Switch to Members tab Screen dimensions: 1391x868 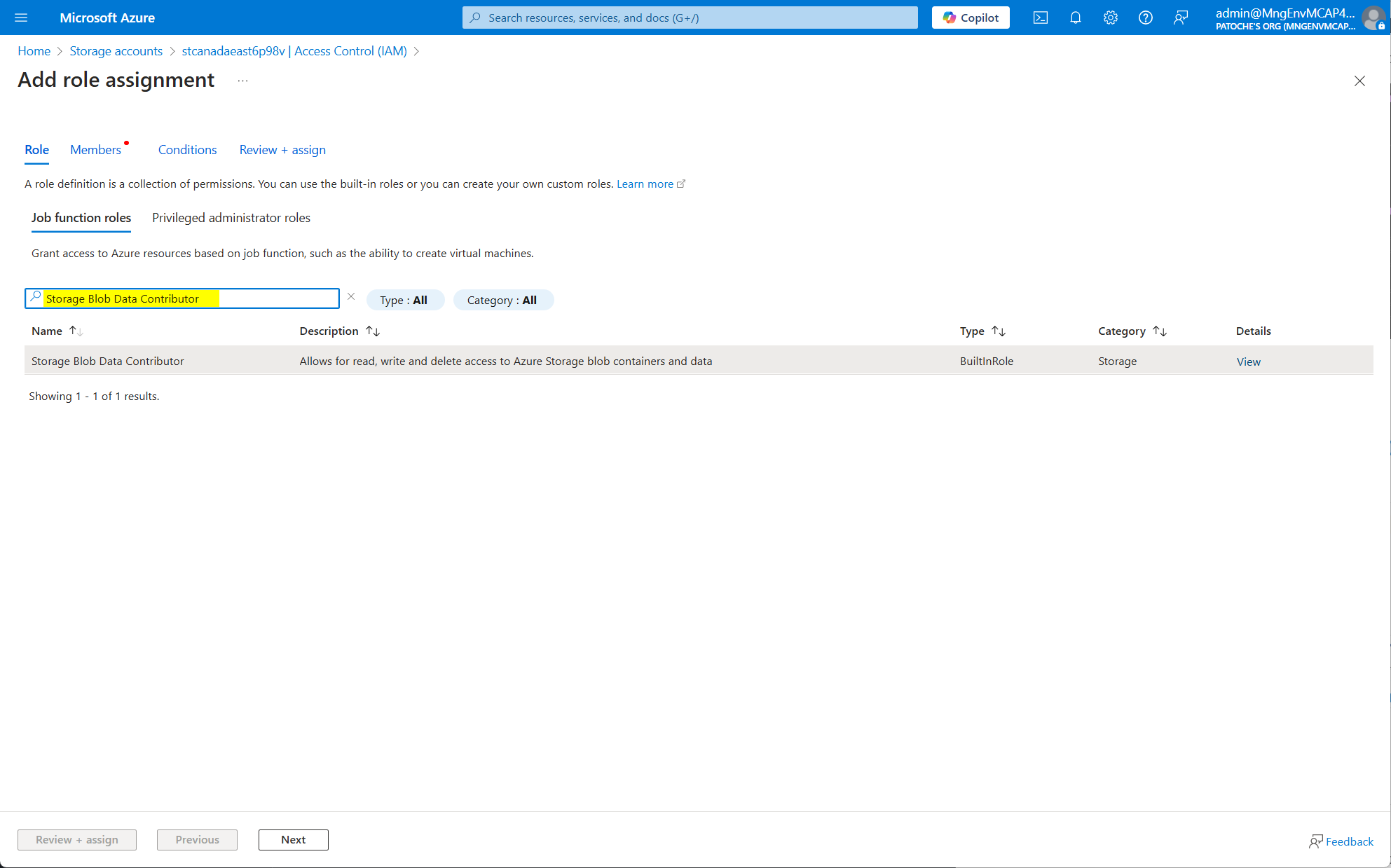[96, 150]
